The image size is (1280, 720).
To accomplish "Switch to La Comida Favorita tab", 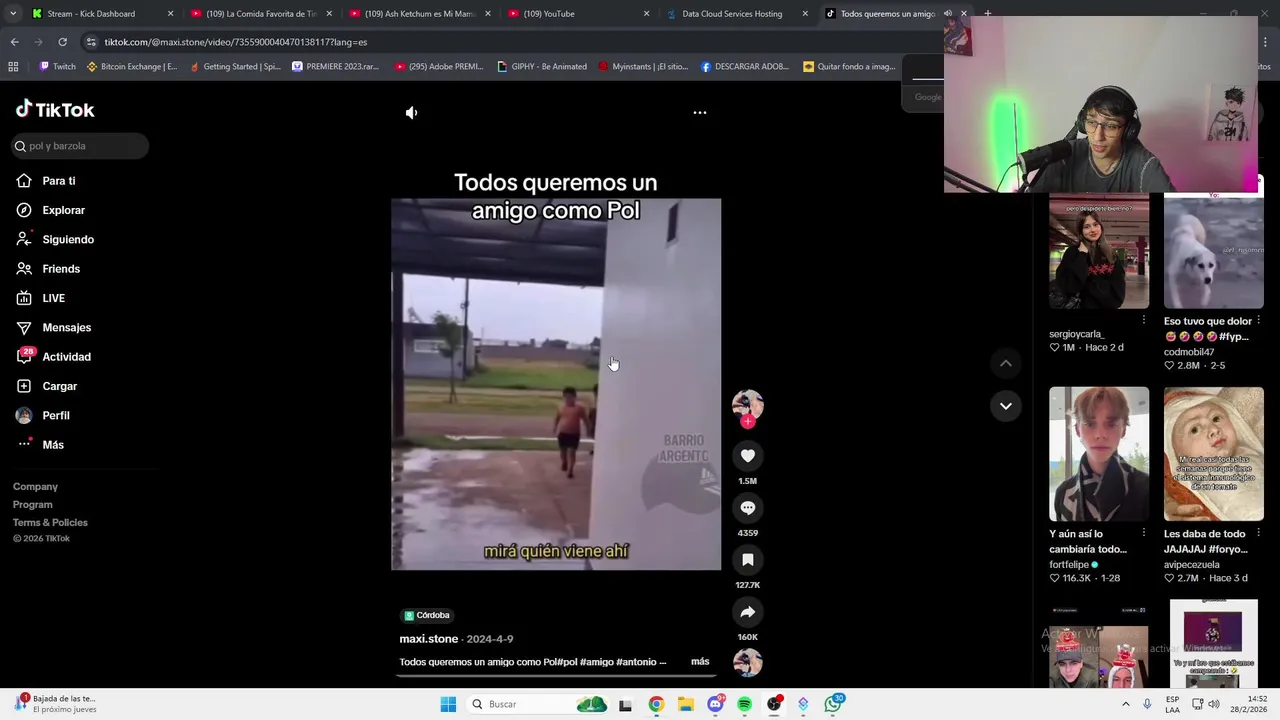I will 260,14.
